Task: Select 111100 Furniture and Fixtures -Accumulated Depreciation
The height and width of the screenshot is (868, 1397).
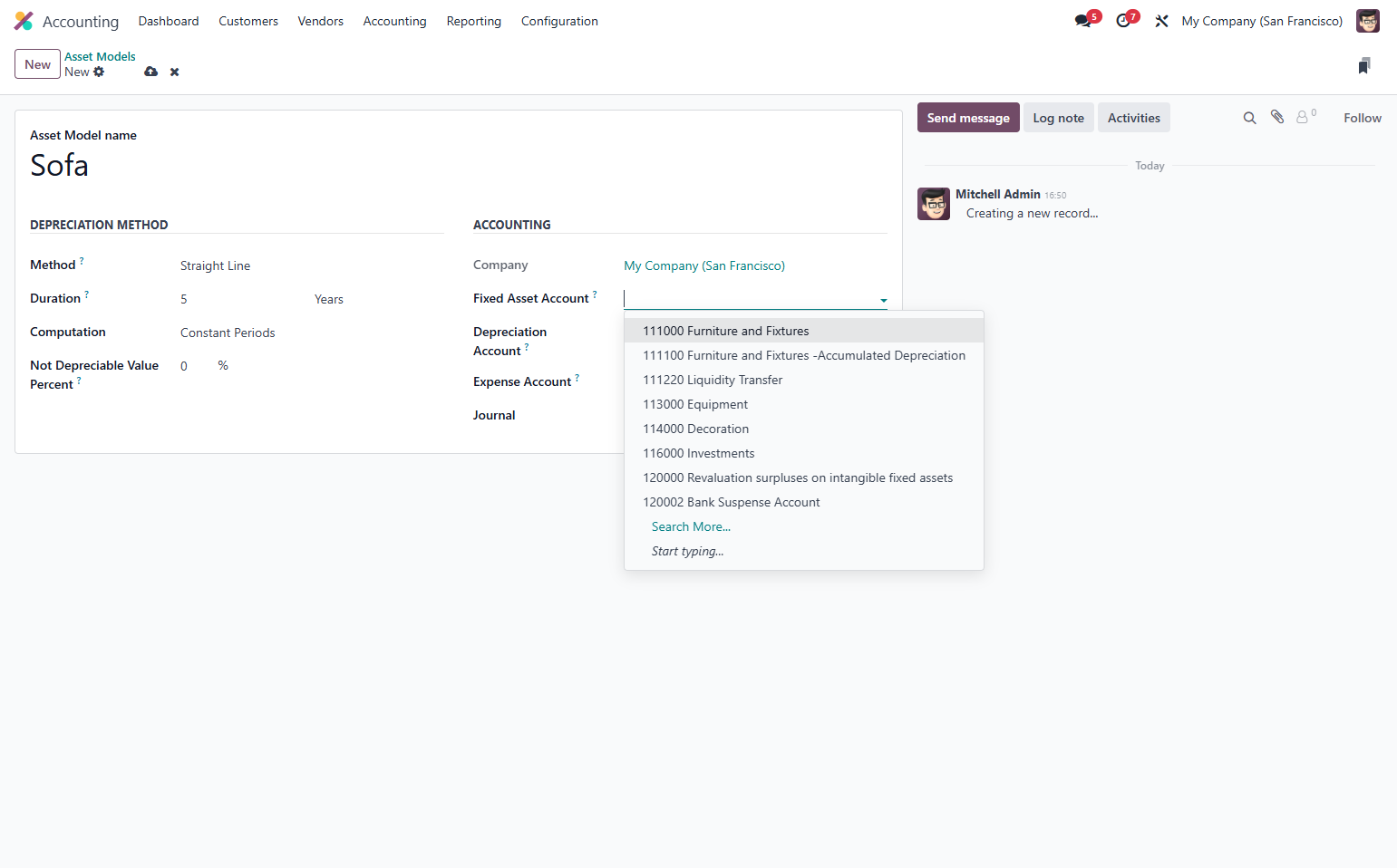Action: tap(804, 355)
